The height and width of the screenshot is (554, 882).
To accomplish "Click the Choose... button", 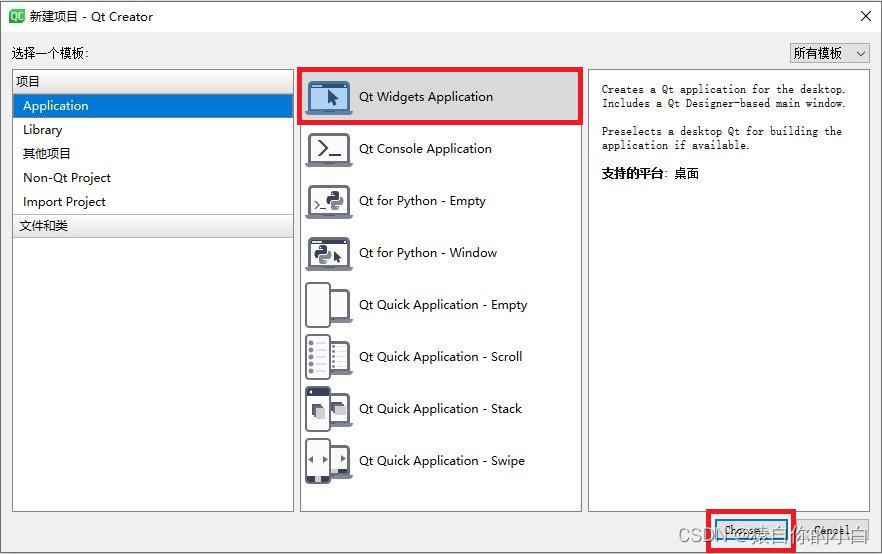I will point(752,530).
